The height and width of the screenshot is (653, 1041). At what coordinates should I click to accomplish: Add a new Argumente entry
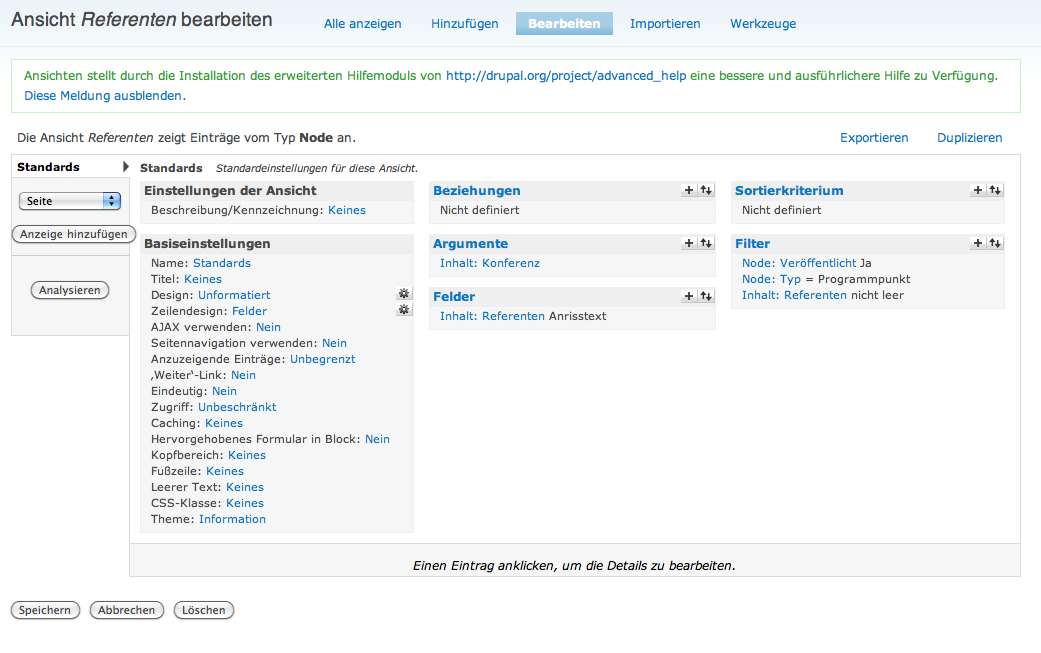pyautogui.click(x=688, y=243)
